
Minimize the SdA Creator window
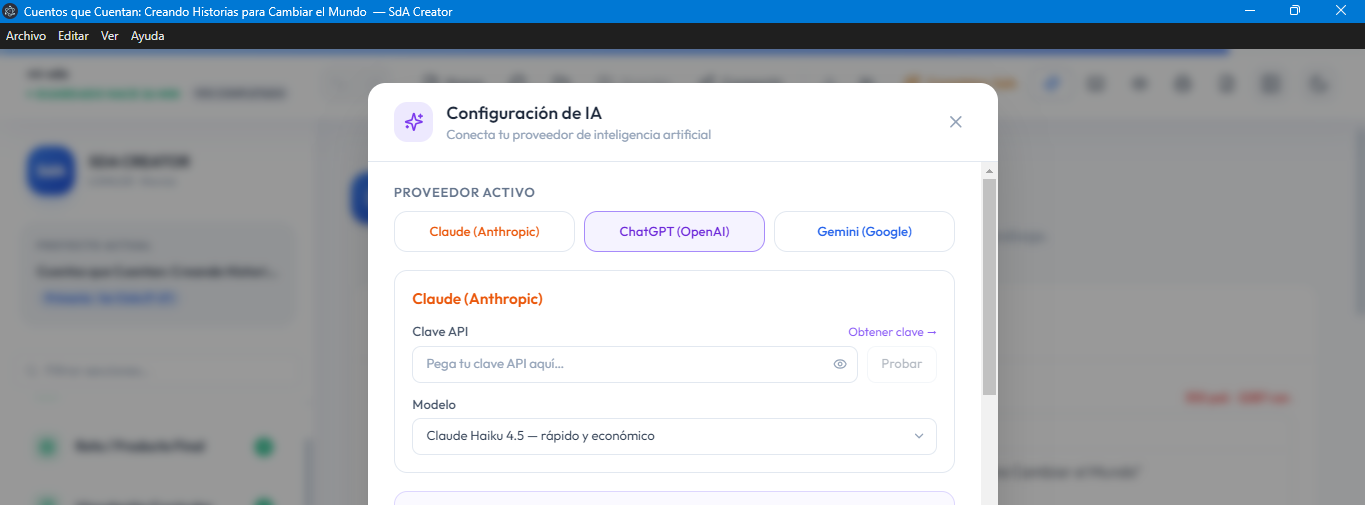pos(1250,10)
